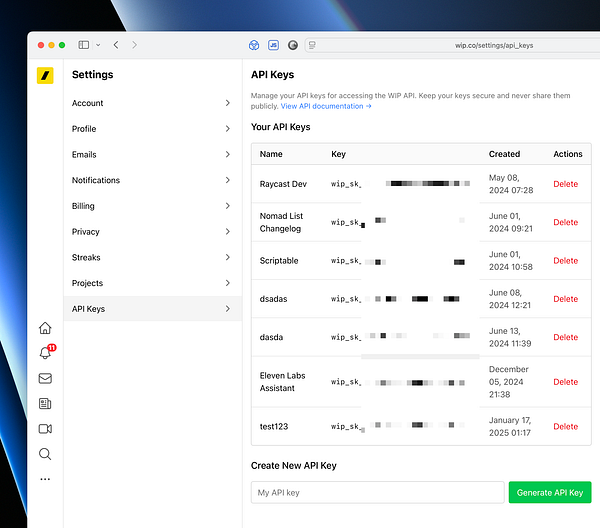Click the page settings icon in address bar
600x528 pixels.
312,45
